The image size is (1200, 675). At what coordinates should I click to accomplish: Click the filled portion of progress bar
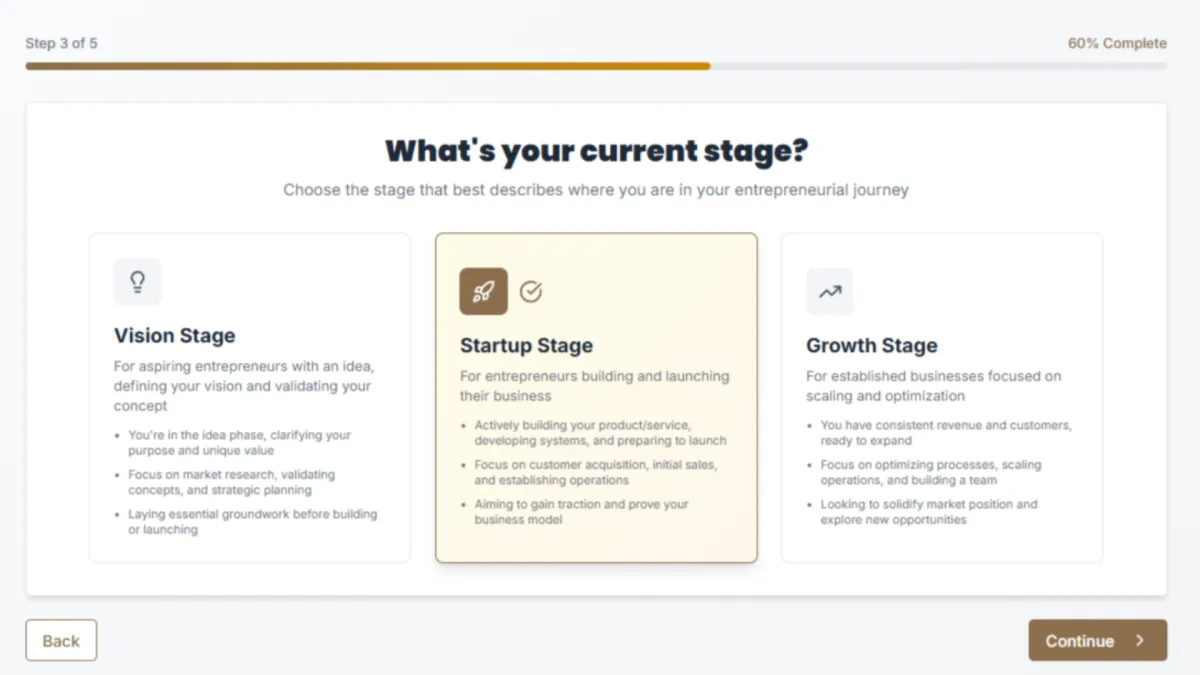coord(368,66)
